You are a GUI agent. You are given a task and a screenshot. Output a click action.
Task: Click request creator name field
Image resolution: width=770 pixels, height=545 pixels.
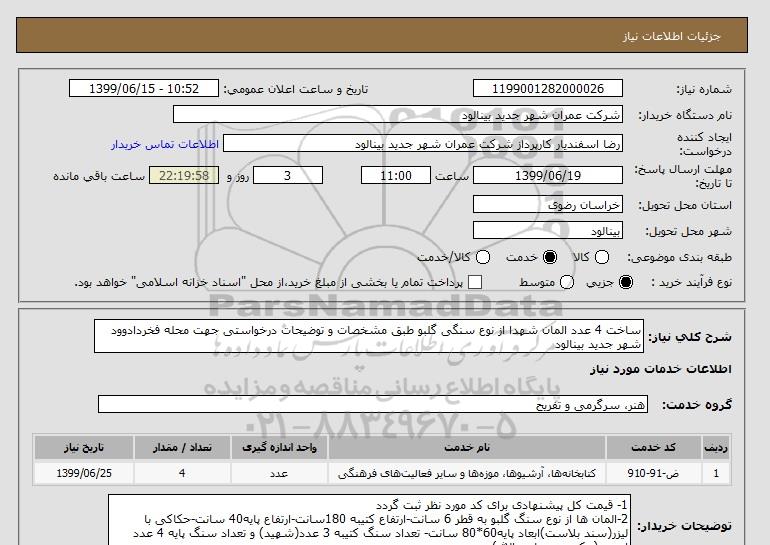coord(423,144)
